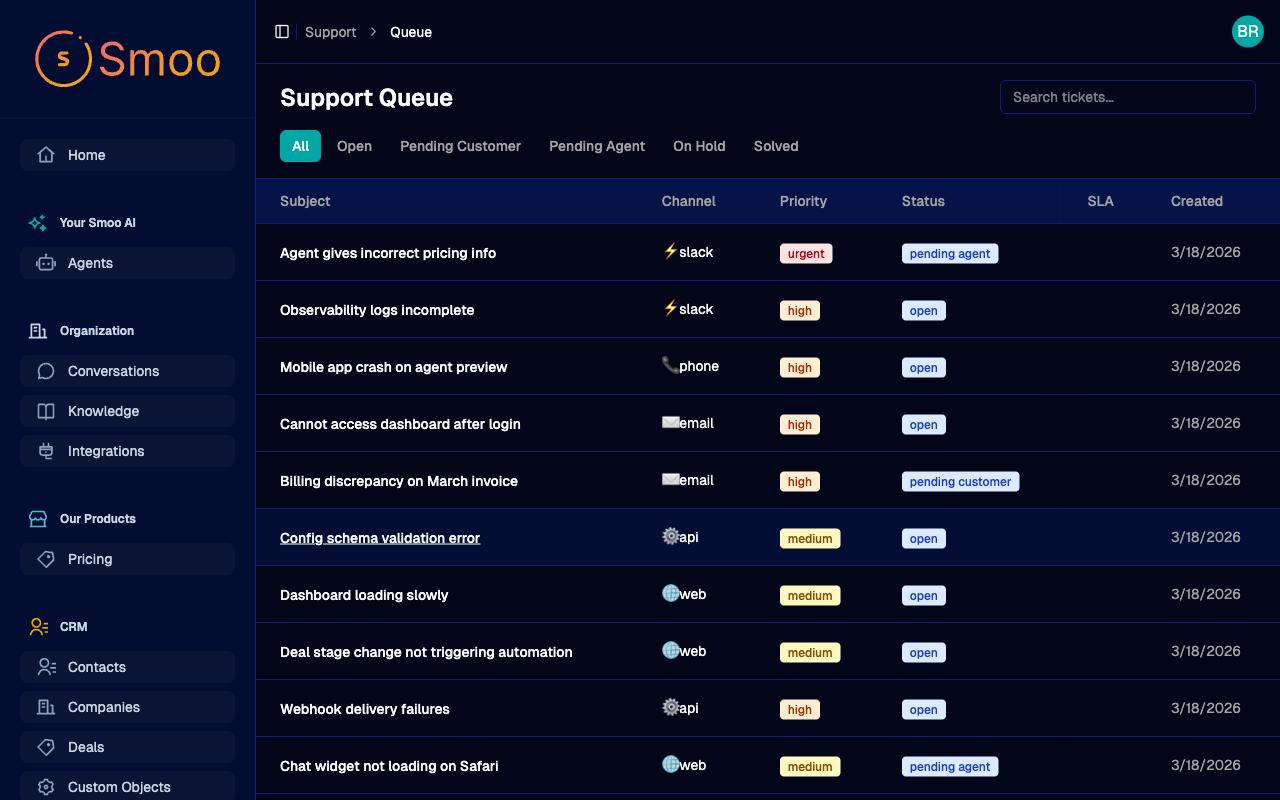Viewport: 1280px width, 800px height.
Task: View Pending Customer tickets tab
Action: pyautogui.click(x=460, y=146)
